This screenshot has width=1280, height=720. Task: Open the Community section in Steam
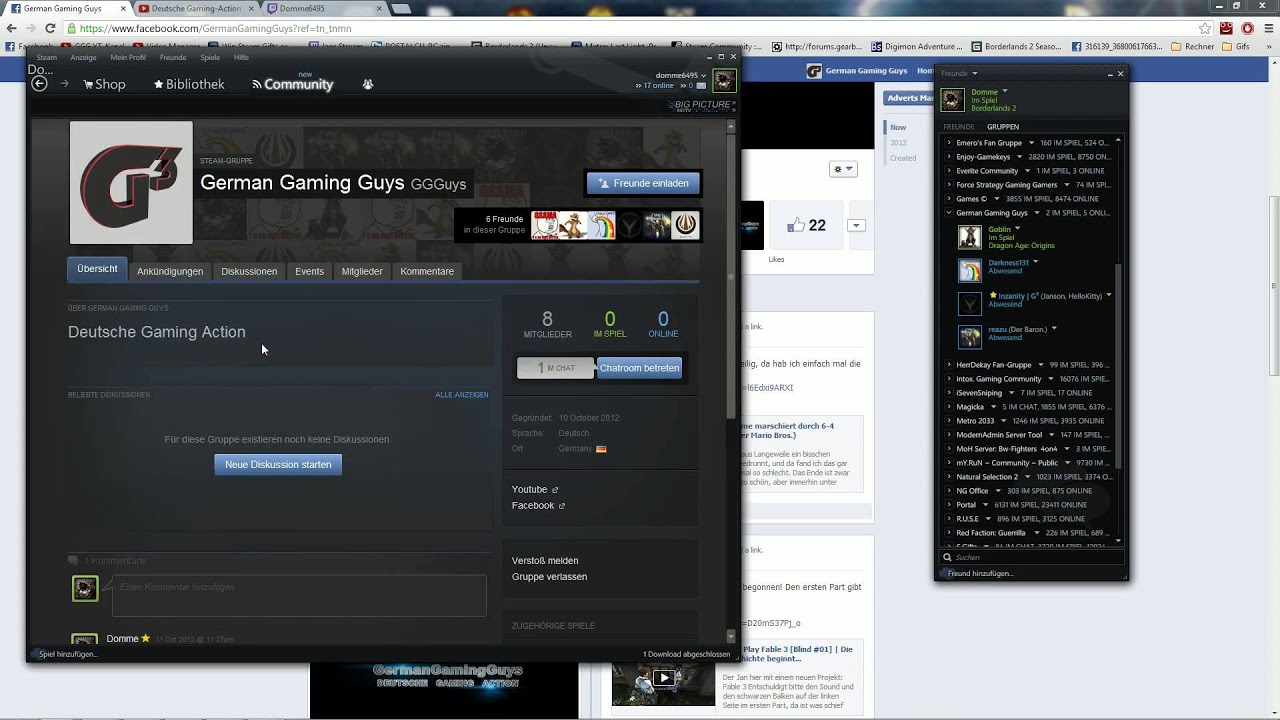(292, 85)
